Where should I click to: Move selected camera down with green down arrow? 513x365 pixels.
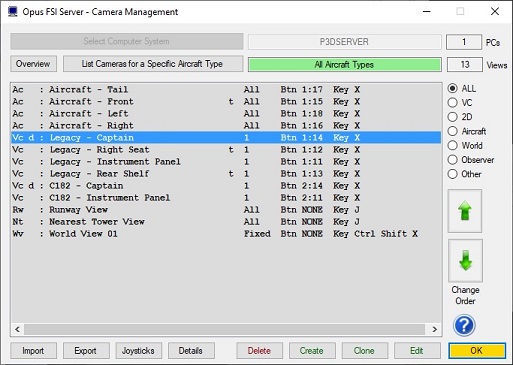click(x=465, y=261)
